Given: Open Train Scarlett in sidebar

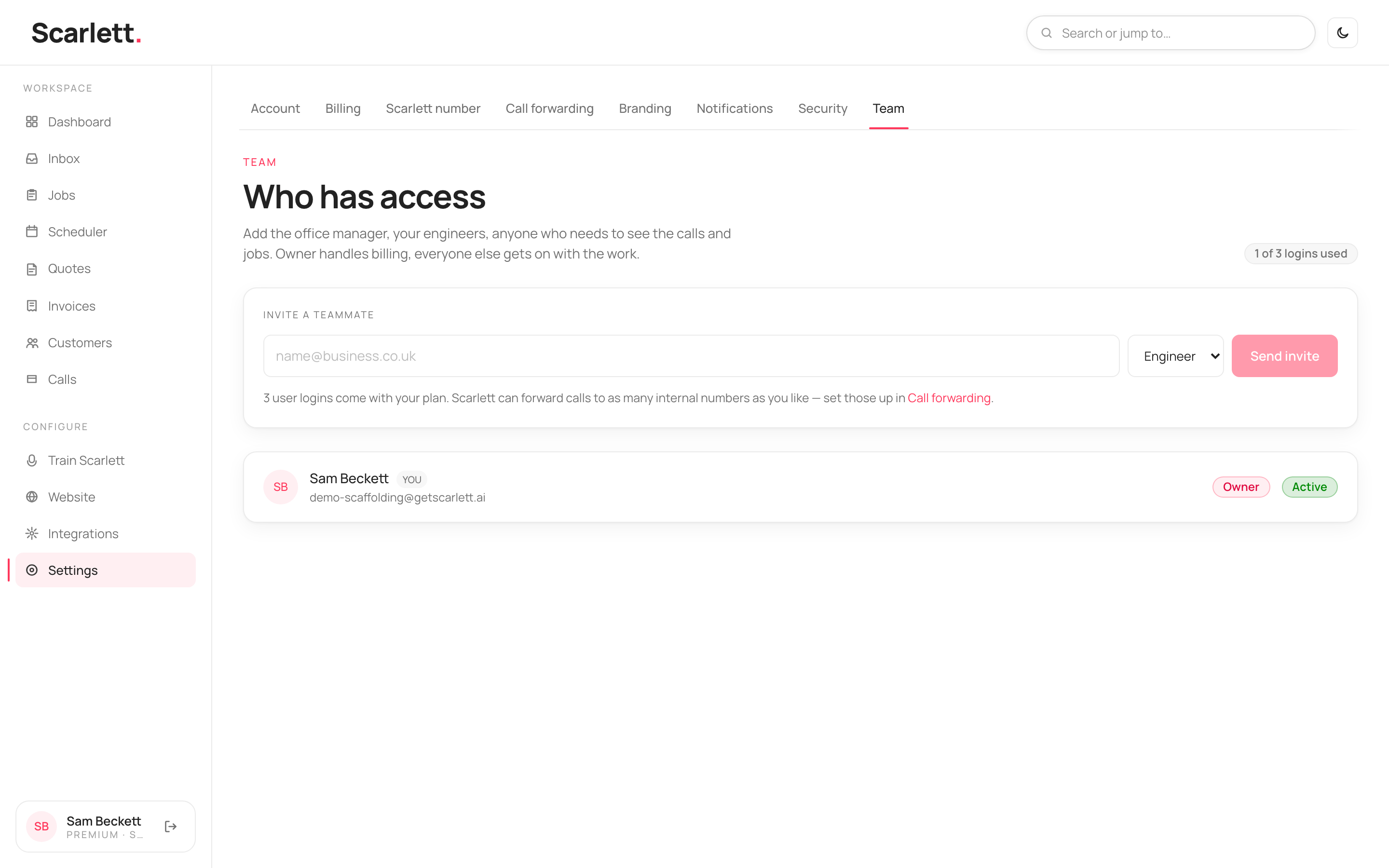Looking at the screenshot, I should pos(106,461).
